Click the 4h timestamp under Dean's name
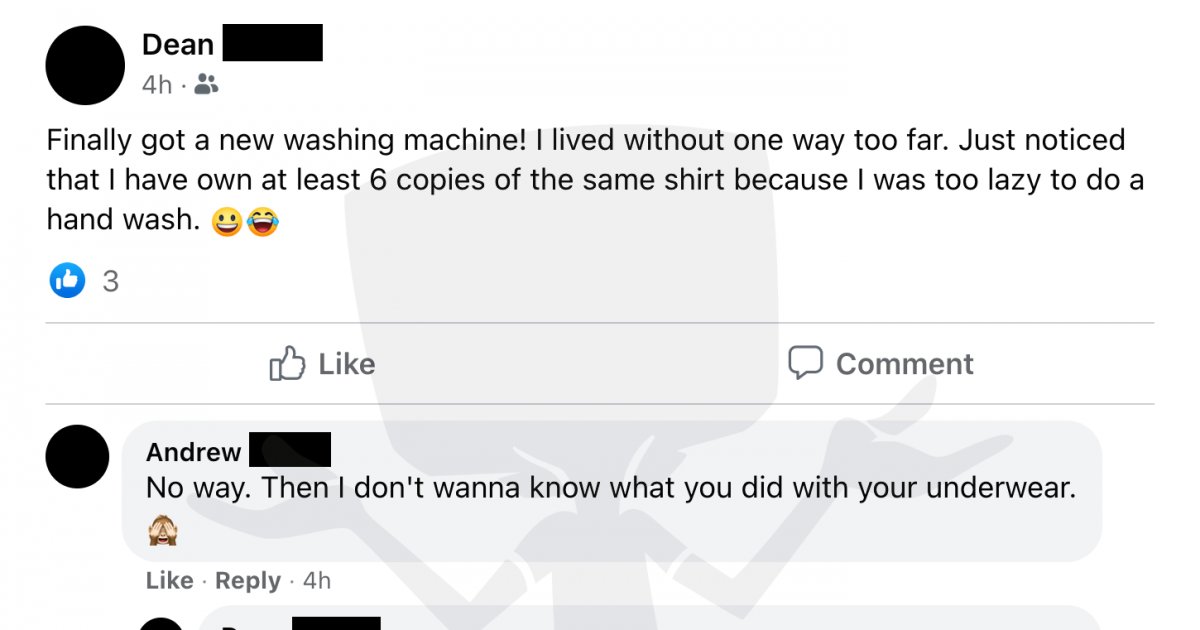This screenshot has width=1200, height=630. point(157,85)
